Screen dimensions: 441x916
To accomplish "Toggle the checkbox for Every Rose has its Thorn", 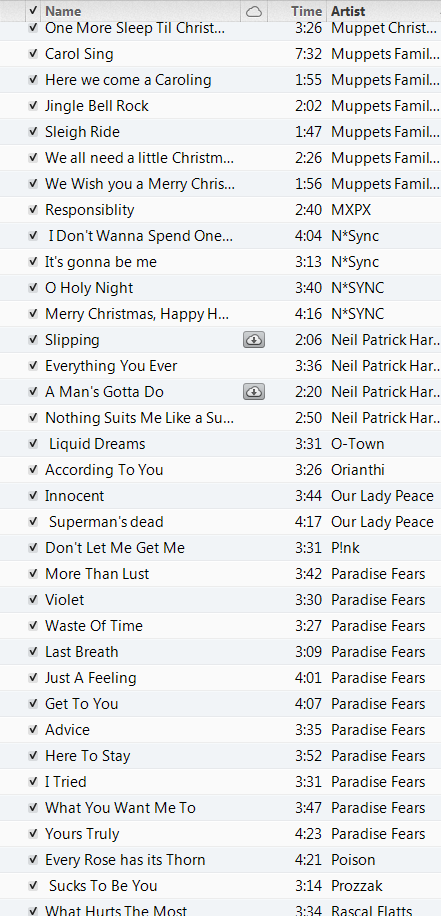I will click(x=33, y=860).
